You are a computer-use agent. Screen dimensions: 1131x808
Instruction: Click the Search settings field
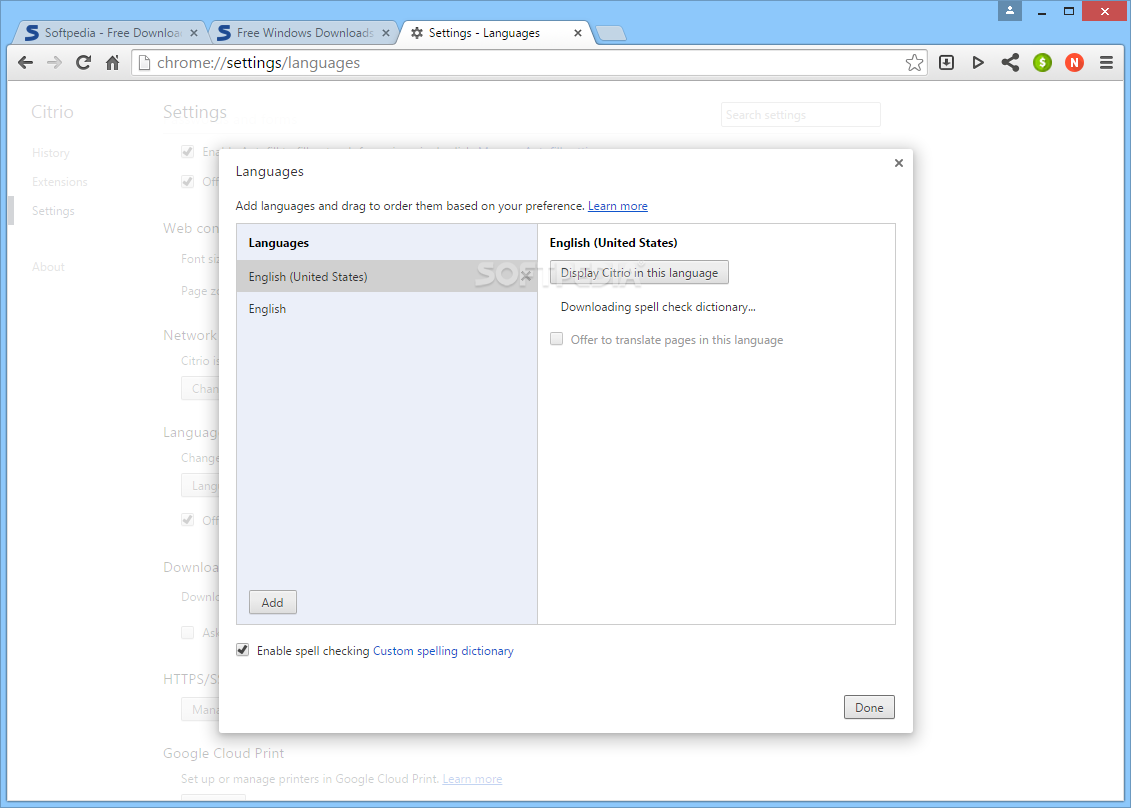(x=801, y=115)
